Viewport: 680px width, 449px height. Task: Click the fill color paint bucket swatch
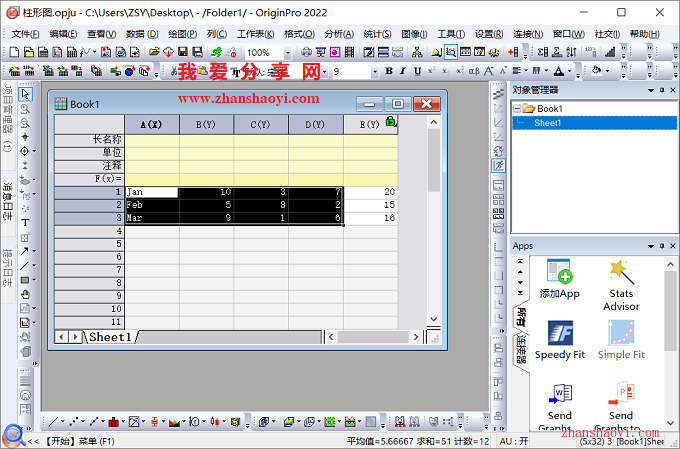pyautogui.click(x=597, y=71)
